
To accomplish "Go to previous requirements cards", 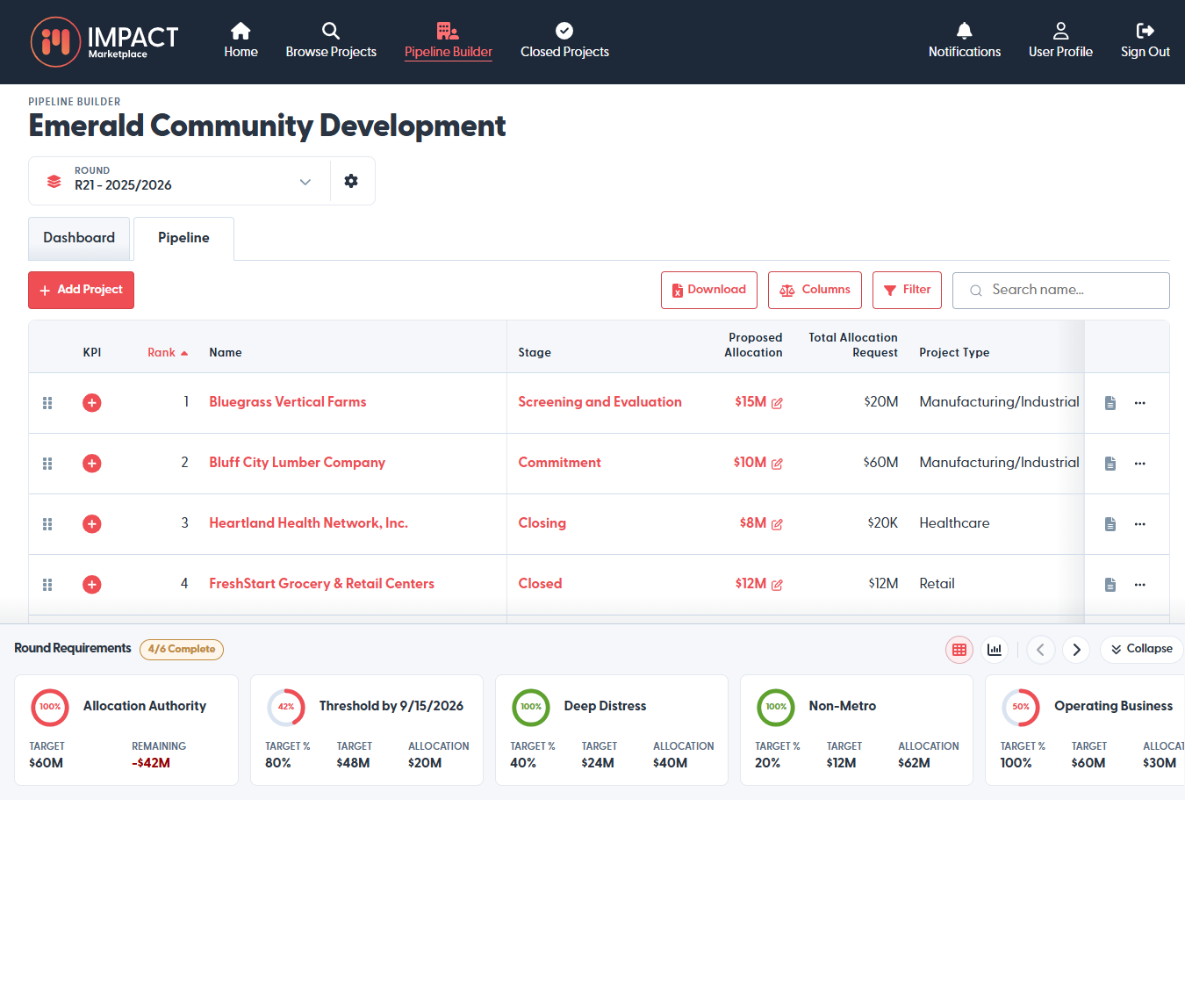I will [x=1040, y=650].
